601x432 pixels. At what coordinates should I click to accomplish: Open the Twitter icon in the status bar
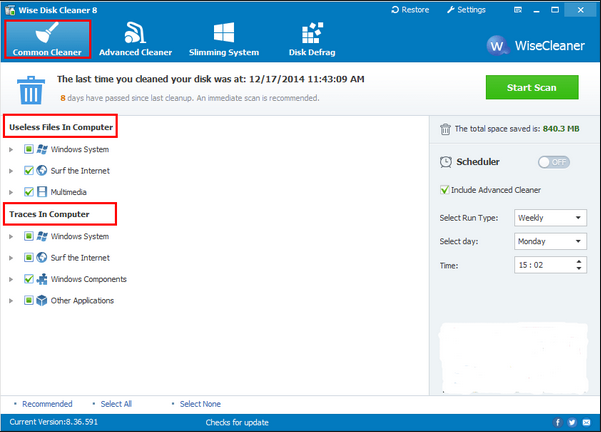[x=572, y=422]
